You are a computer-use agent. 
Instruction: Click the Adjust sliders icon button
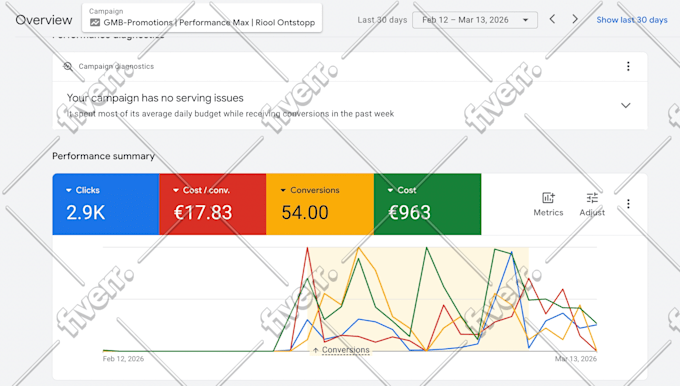tap(592, 204)
